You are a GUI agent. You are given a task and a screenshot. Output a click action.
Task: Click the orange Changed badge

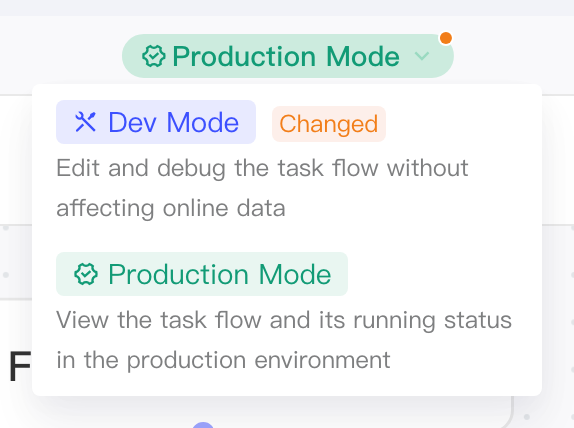point(329,124)
